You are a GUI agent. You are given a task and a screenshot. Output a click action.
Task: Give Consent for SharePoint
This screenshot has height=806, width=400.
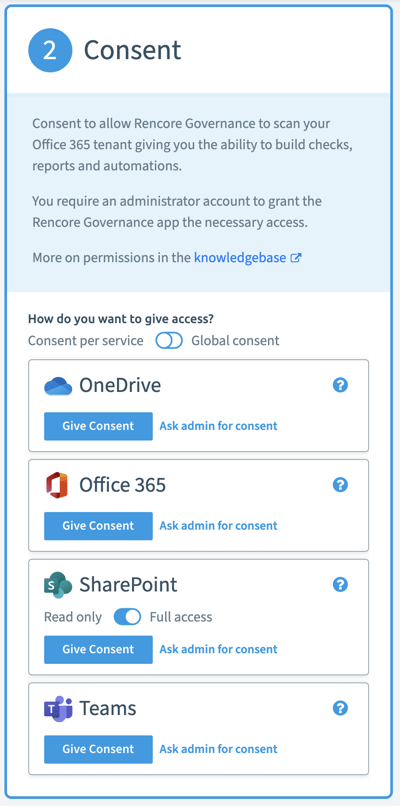pyautogui.click(x=98, y=650)
